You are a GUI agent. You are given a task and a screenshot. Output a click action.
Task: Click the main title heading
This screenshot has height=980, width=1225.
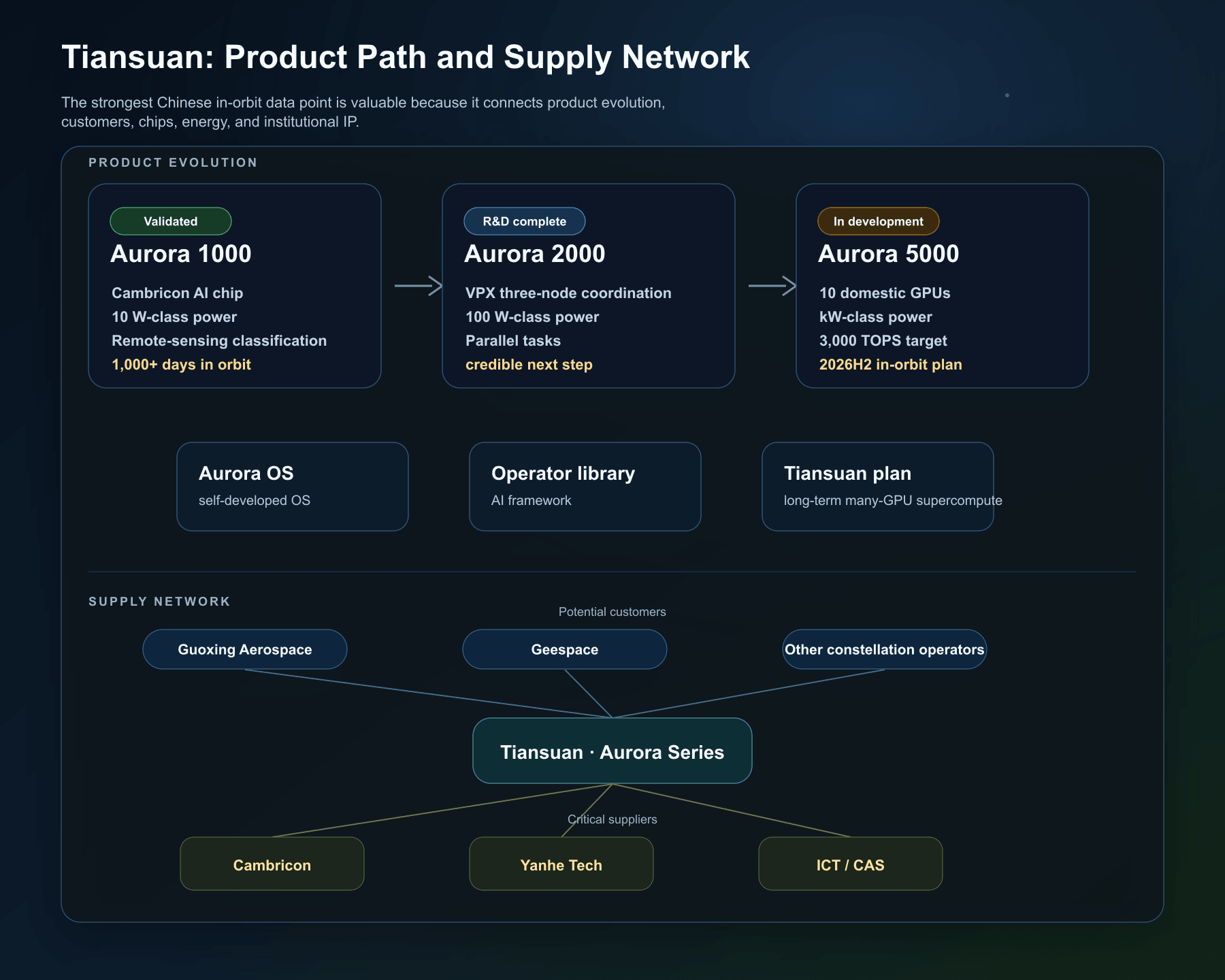pyautogui.click(x=406, y=57)
